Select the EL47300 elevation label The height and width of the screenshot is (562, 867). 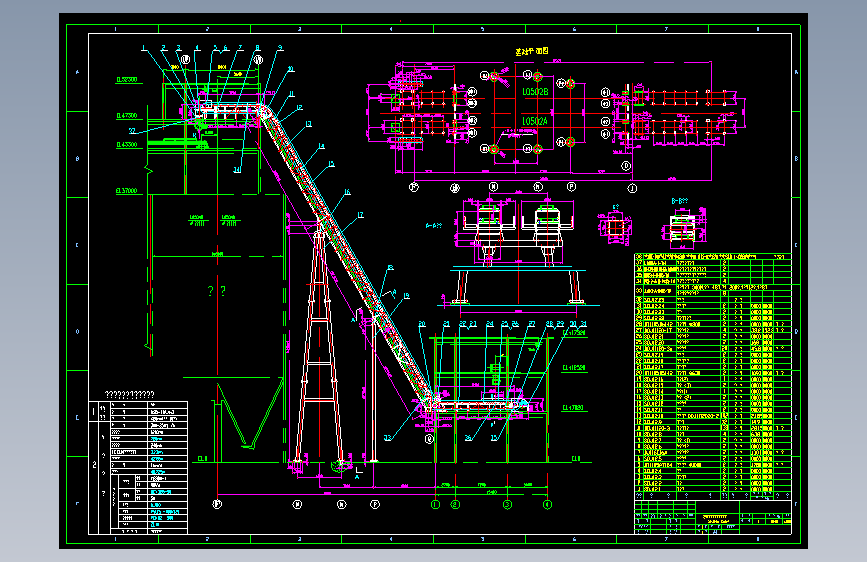pos(127,116)
